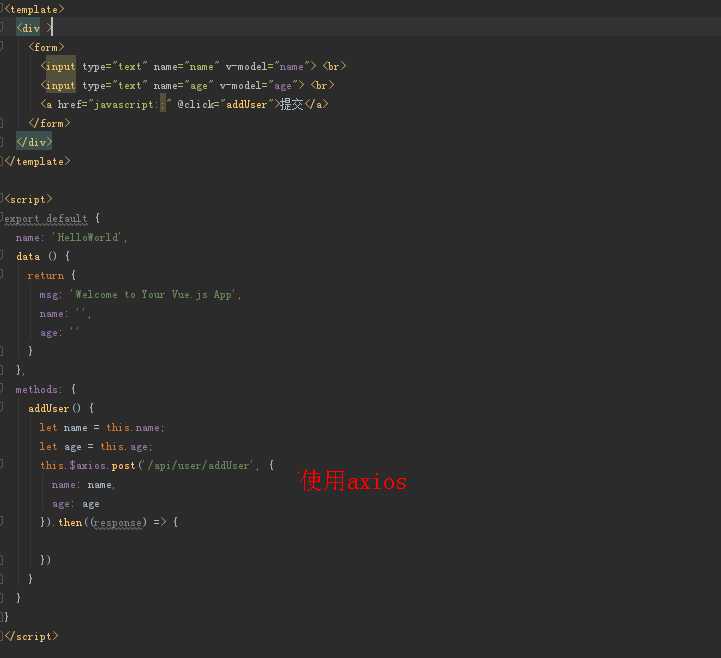Viewport: 721px width, 658px height.
Task: Collapse the fold marker beside the data () line
Action: (2, 257)
